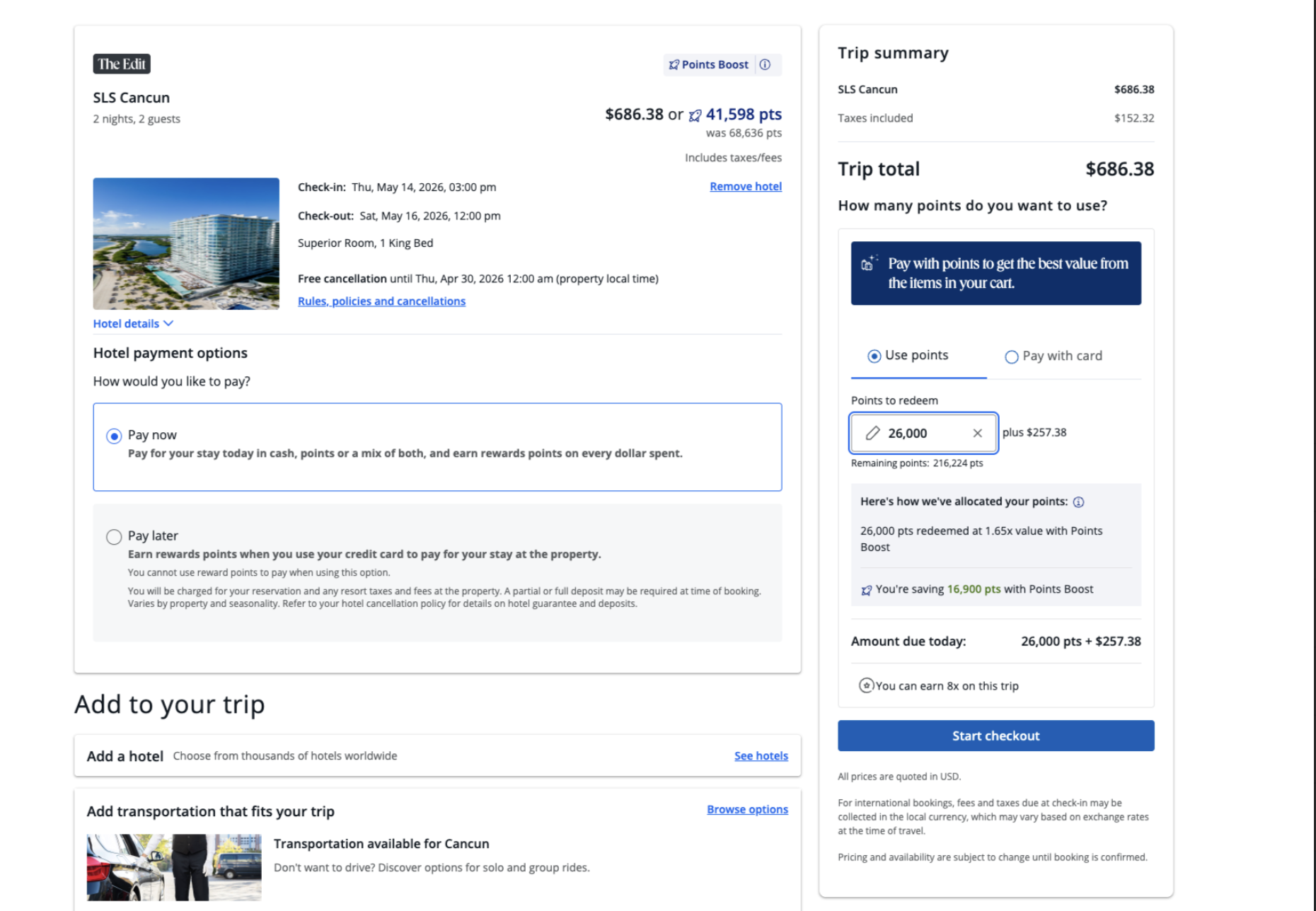
Task: Expand the Hotel details section
Action: click(133, 323)
